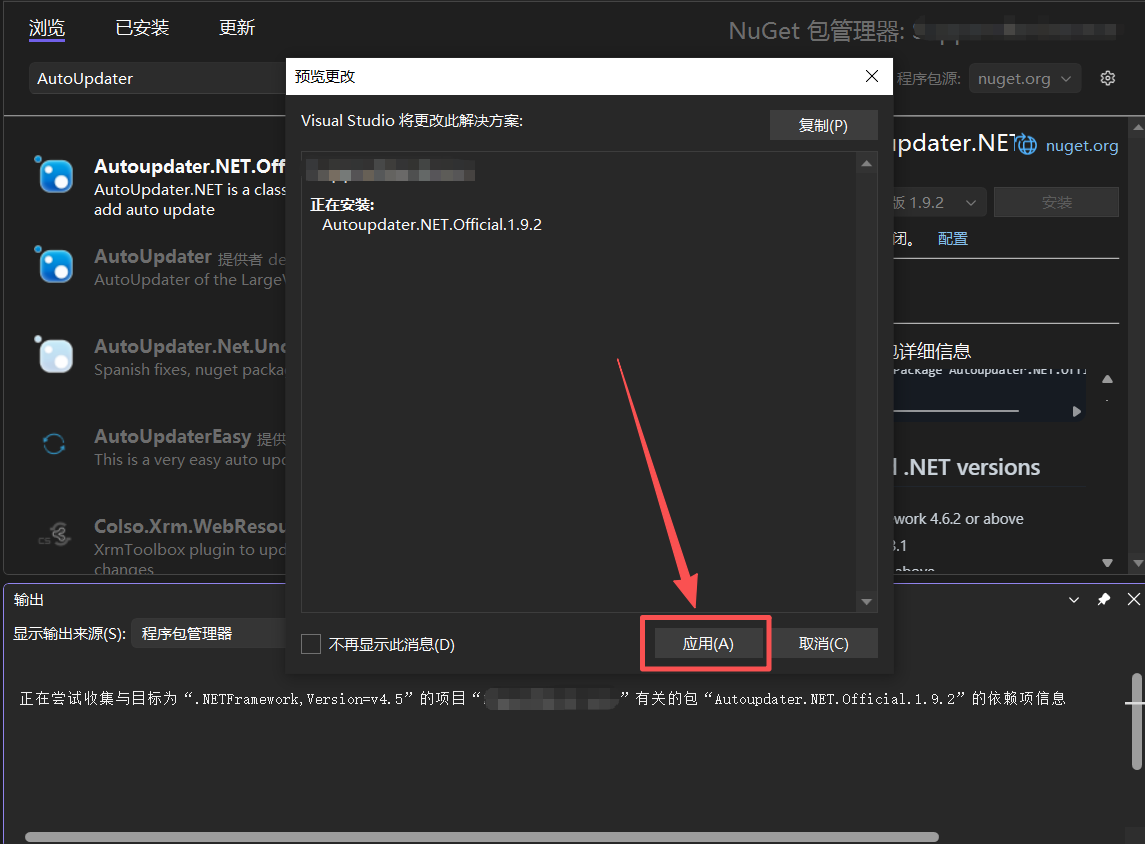
Task: Open the 1.9.2 version dropdown
Action: pyautogui.click(x=938, y=202)
